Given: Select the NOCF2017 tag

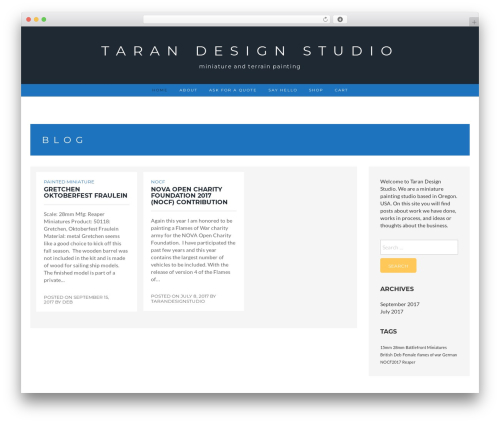Looking at the screenshot, I should [x=391, y=362].
